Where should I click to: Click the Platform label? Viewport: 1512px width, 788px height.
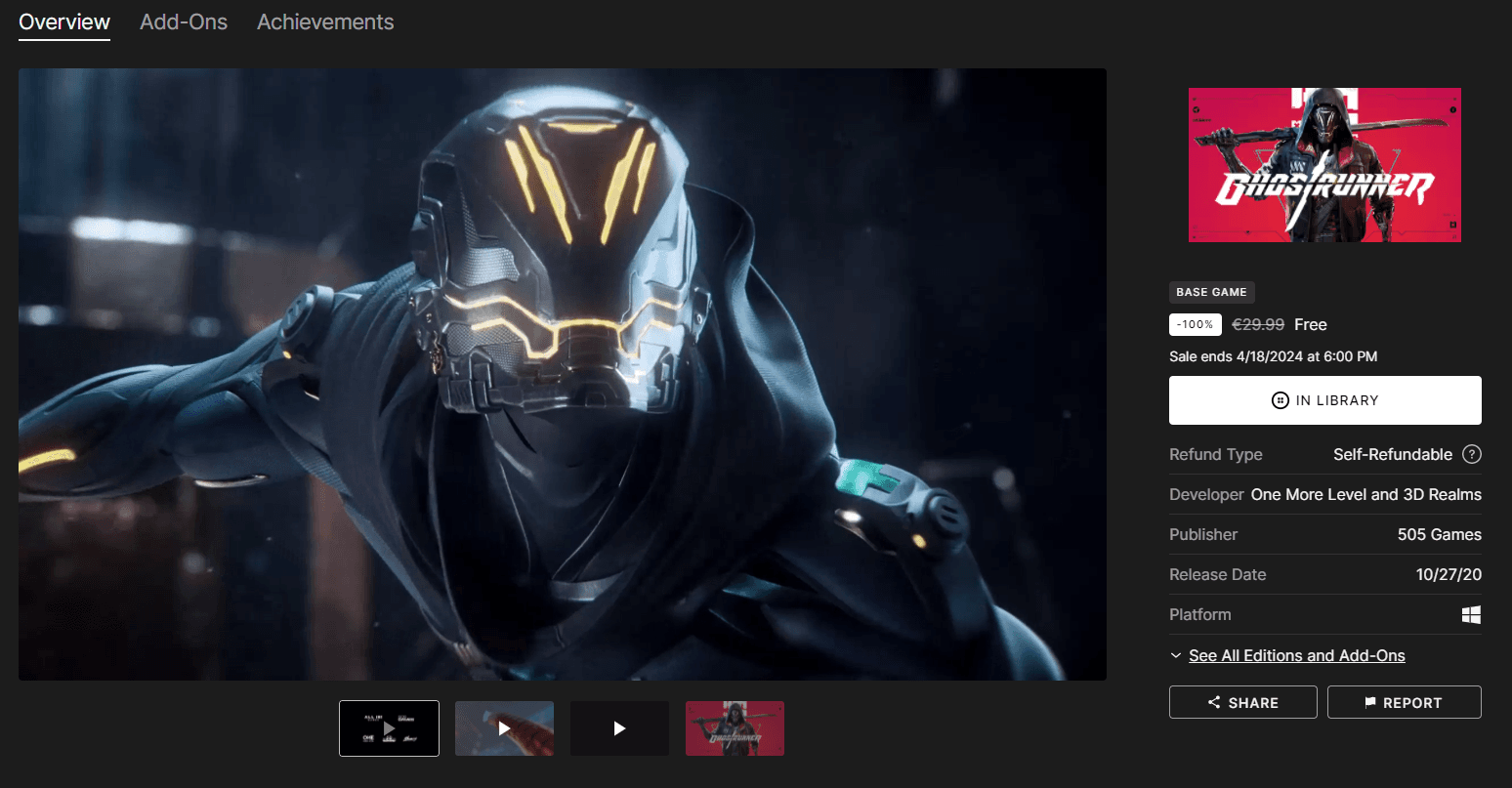point(1200,614)
